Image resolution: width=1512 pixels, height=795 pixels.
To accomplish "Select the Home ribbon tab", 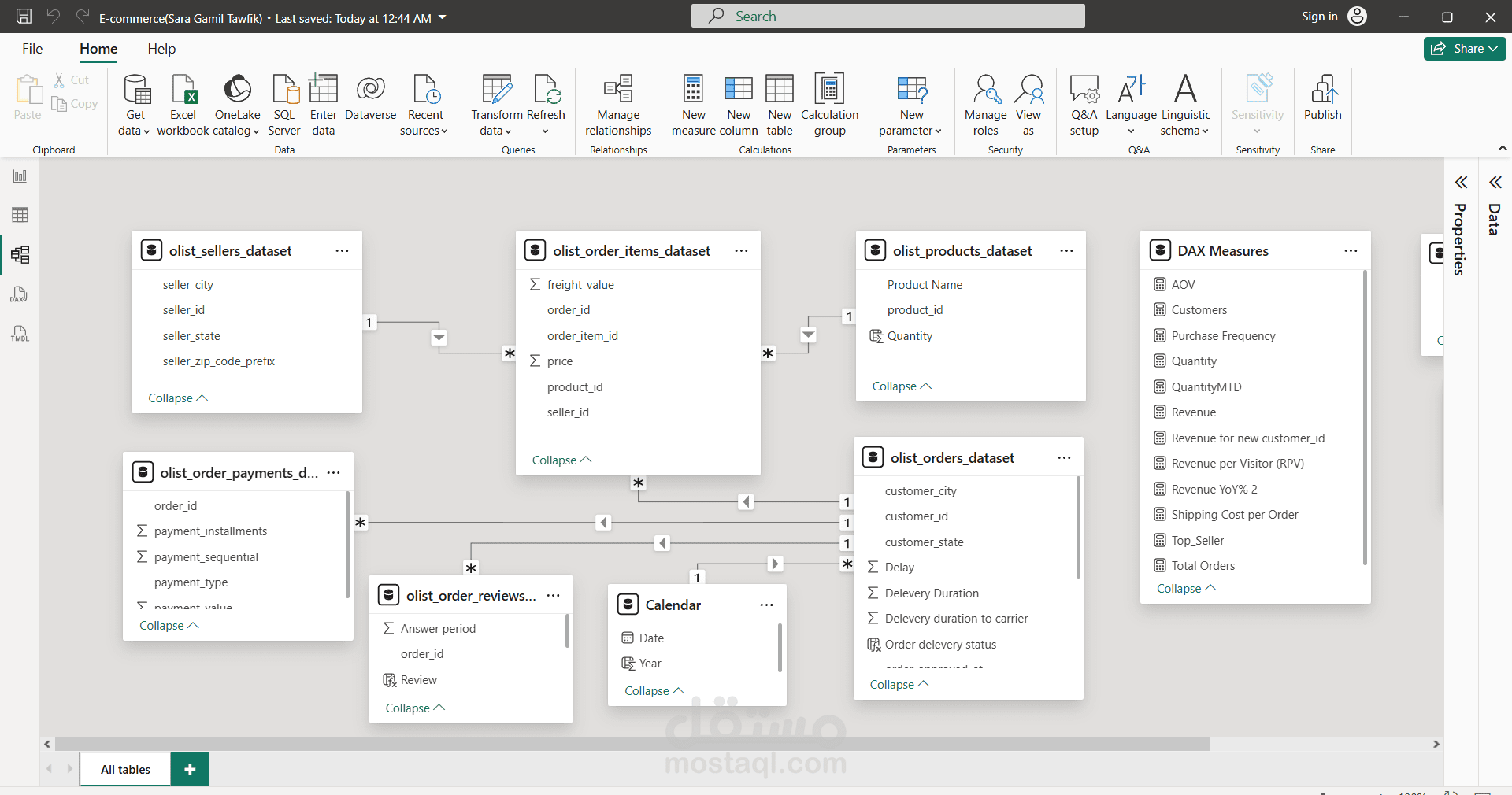I will [98, 49].
